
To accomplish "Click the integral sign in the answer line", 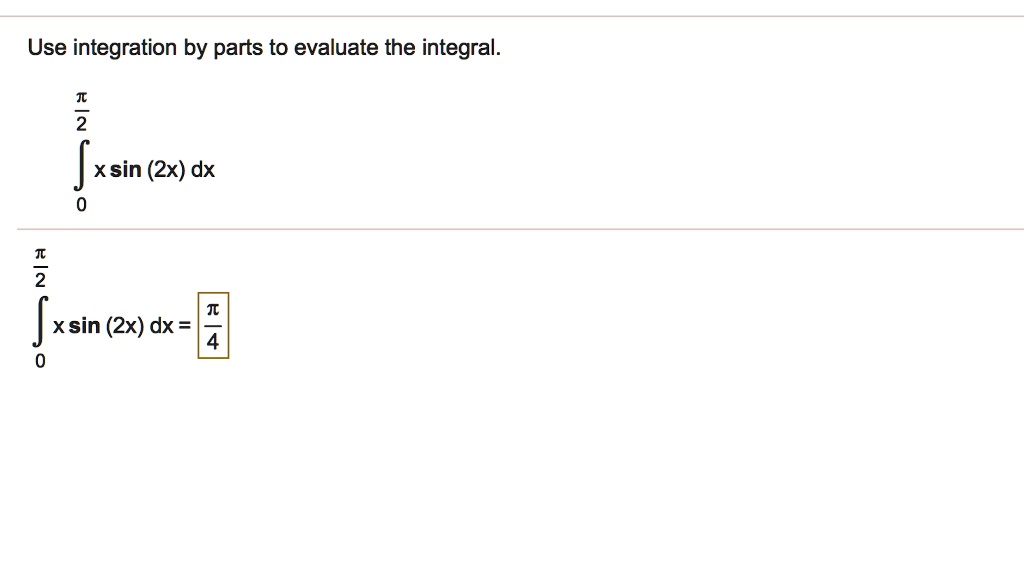I will coord(40,326).
